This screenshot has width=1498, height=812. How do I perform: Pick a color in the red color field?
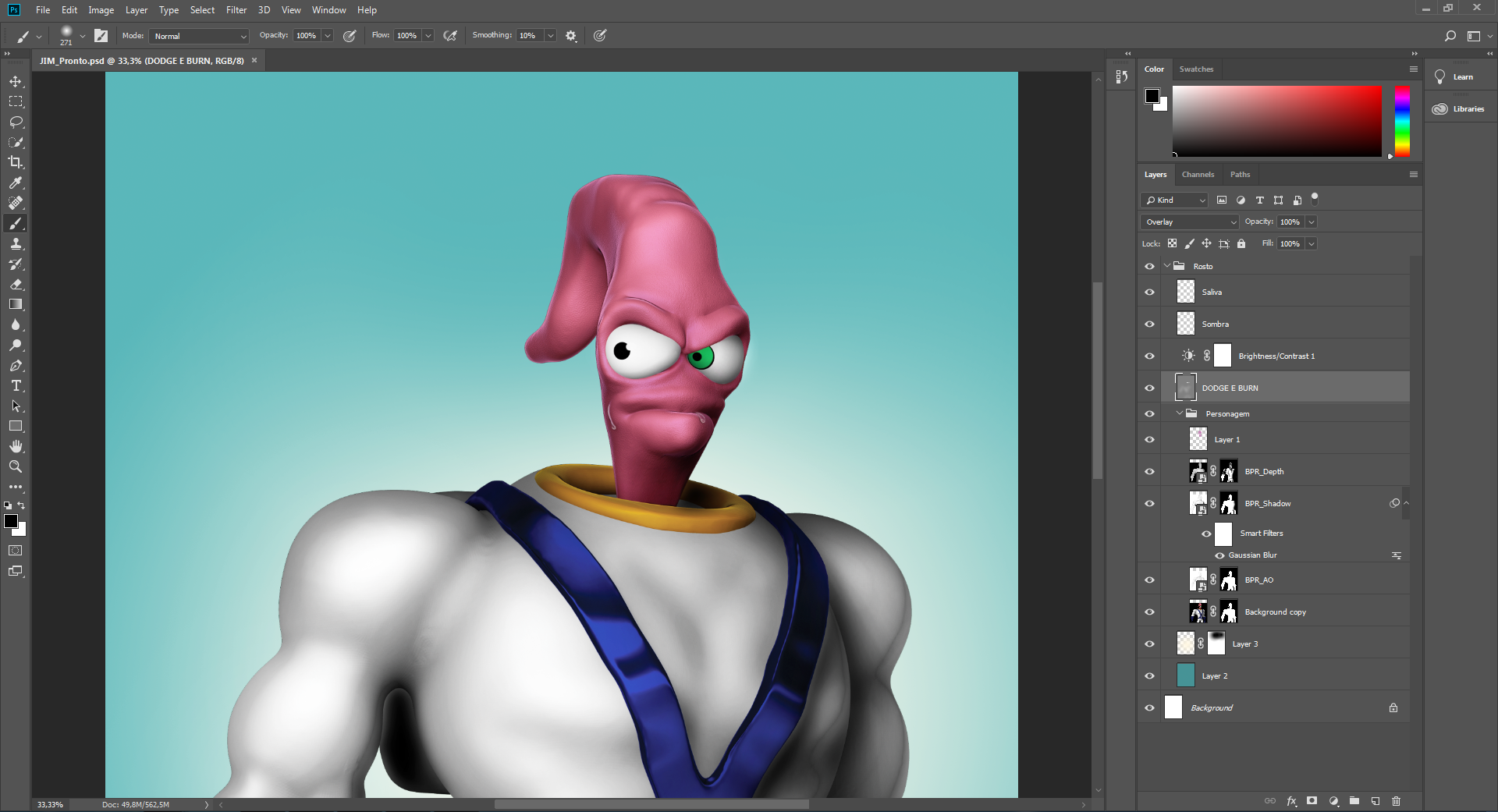[1276, 121]
